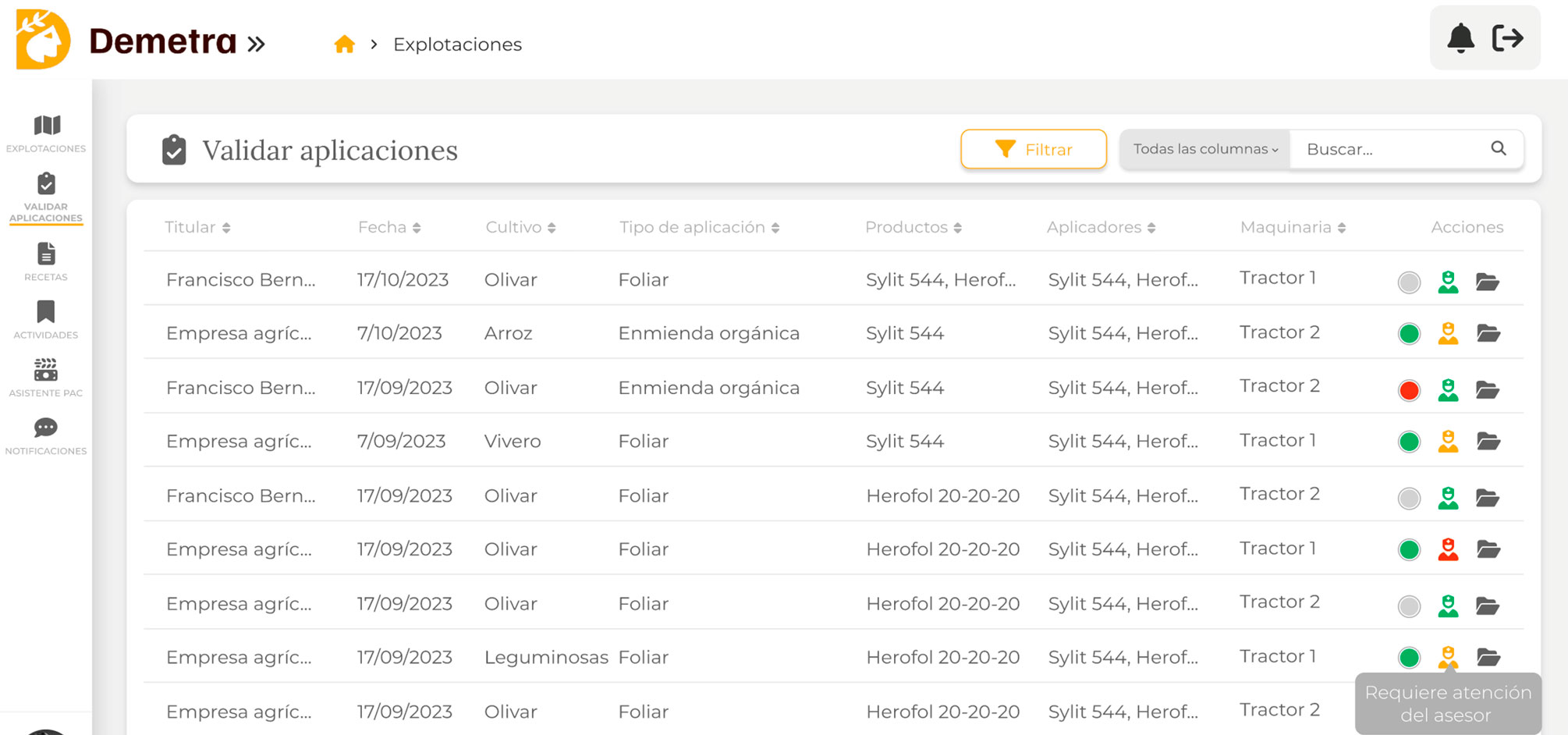1568x735 pixels.
Task: Go to Recetas in the sidebar
Action: pyautogui.click(x=46, y=261)
